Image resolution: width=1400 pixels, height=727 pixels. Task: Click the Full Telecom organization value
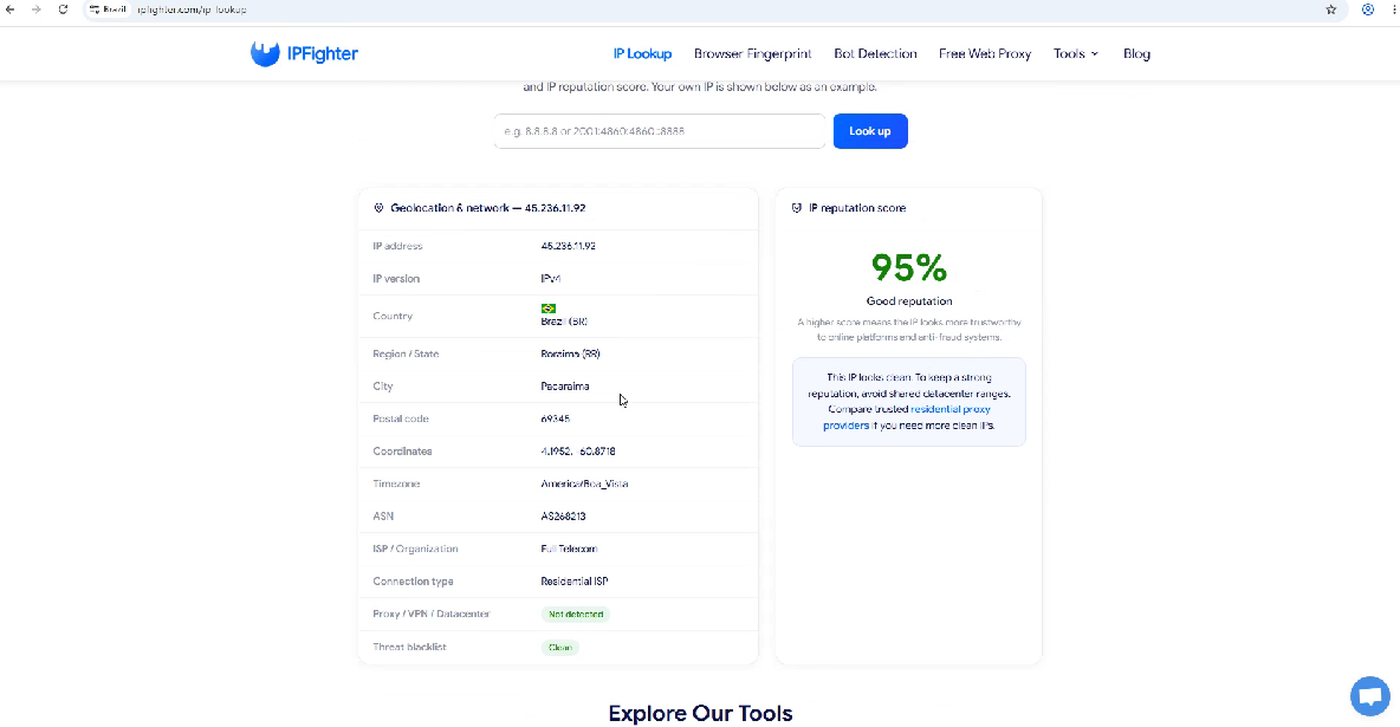[569, 549]
